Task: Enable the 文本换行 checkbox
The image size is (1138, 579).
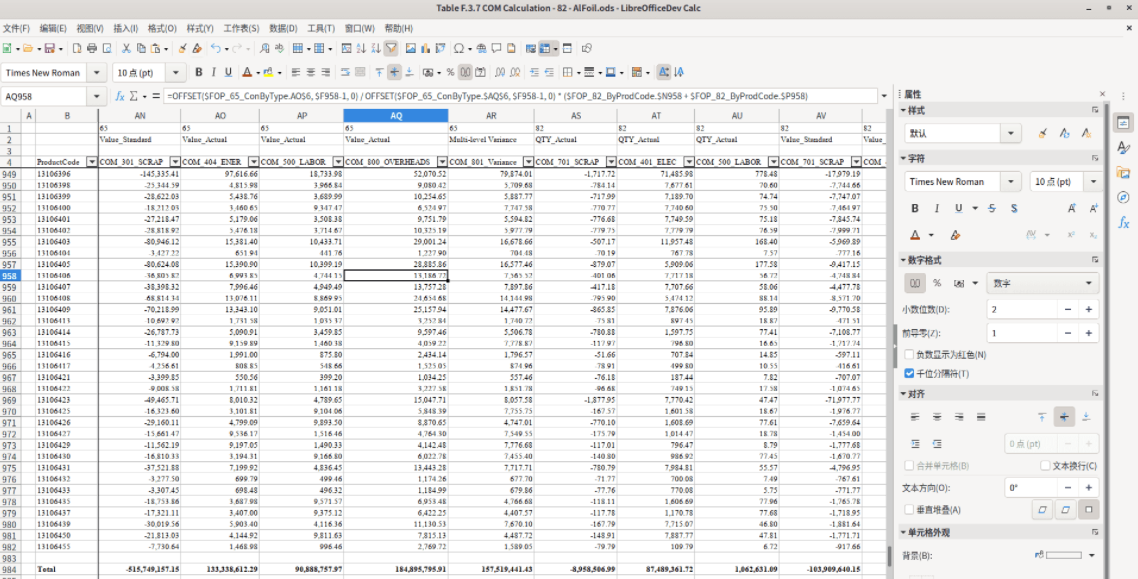Action: [1045, 466]
